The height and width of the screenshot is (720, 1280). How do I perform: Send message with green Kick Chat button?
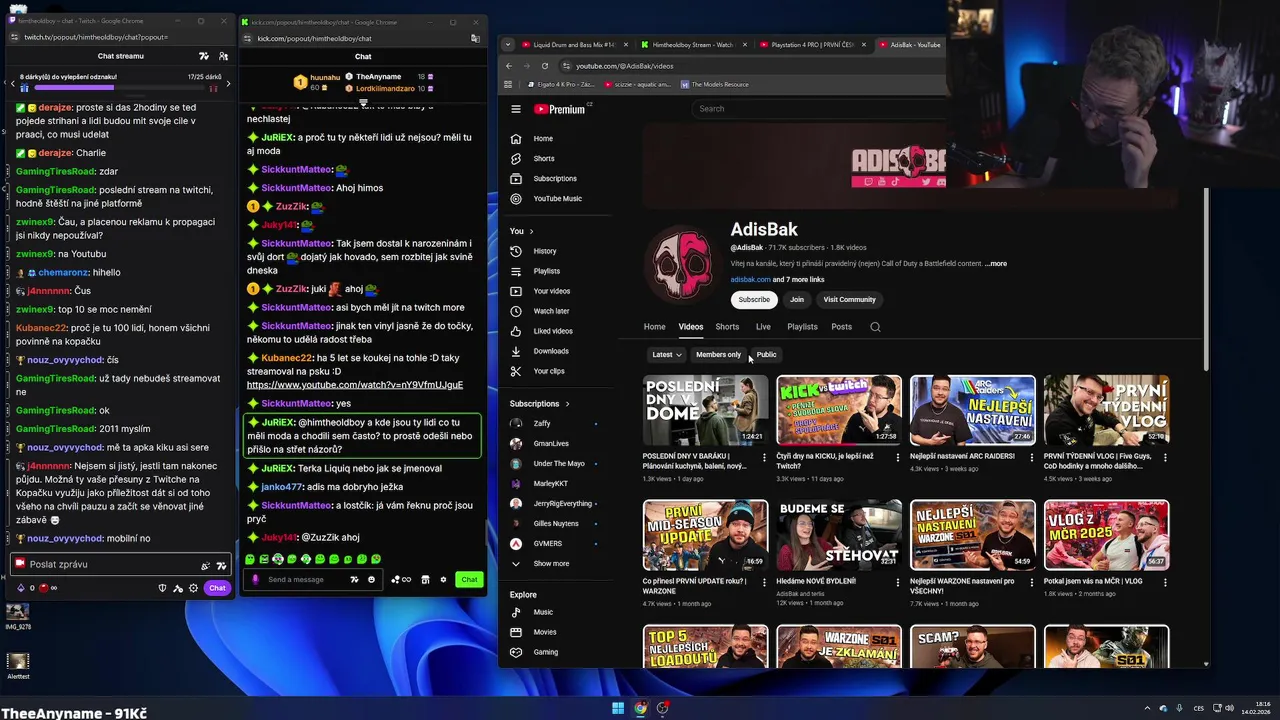point(469,580)
